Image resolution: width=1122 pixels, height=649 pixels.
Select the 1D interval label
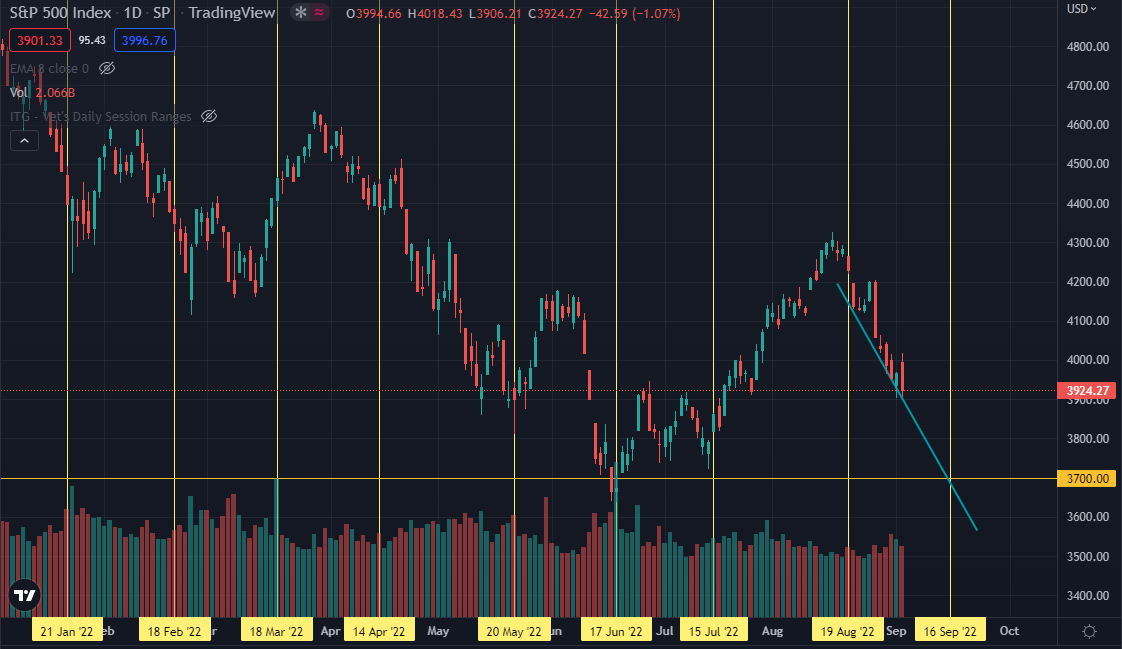[x=132, y=13]
